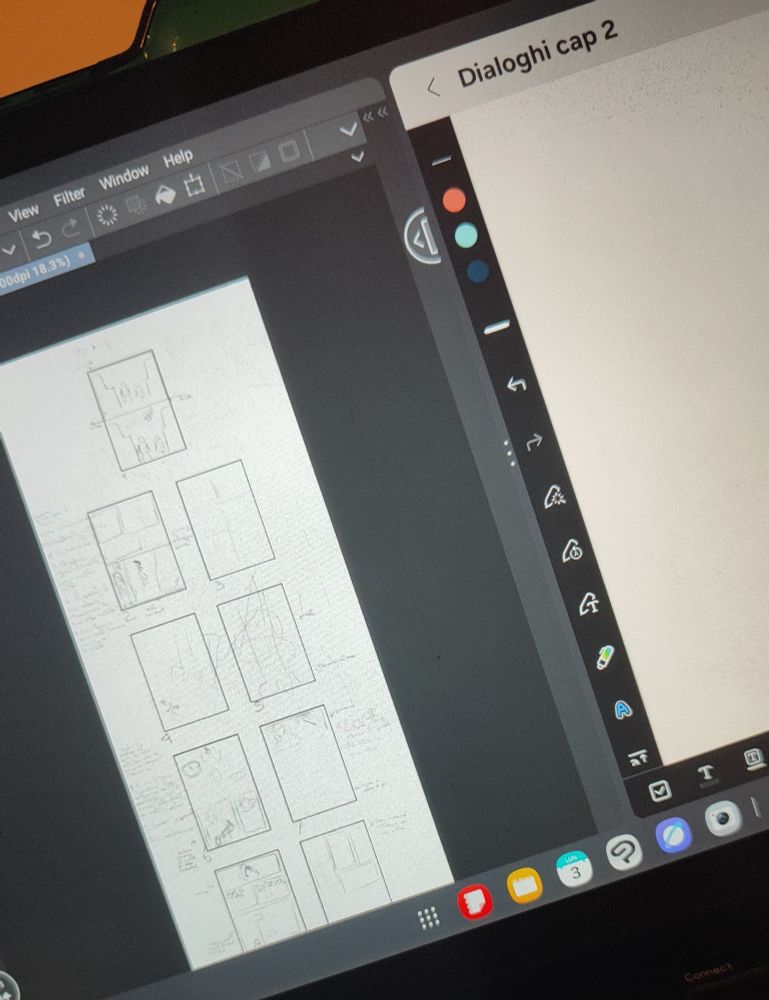Screen dimensions: 769x1000
Task: Collapse panel with right double-chevron
Action: tap(383, 112)
